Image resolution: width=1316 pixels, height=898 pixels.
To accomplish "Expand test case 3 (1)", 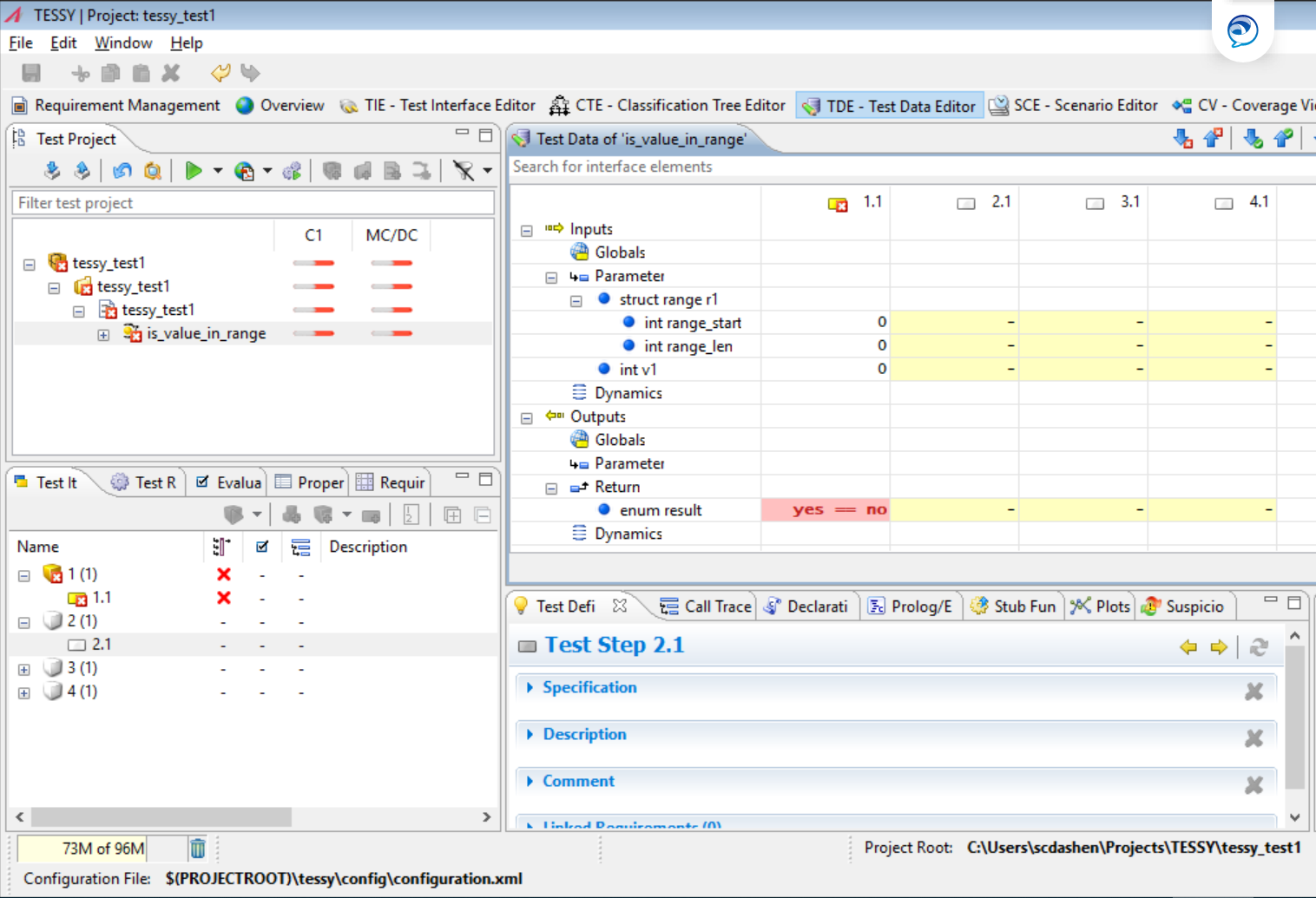I will 24,670.
